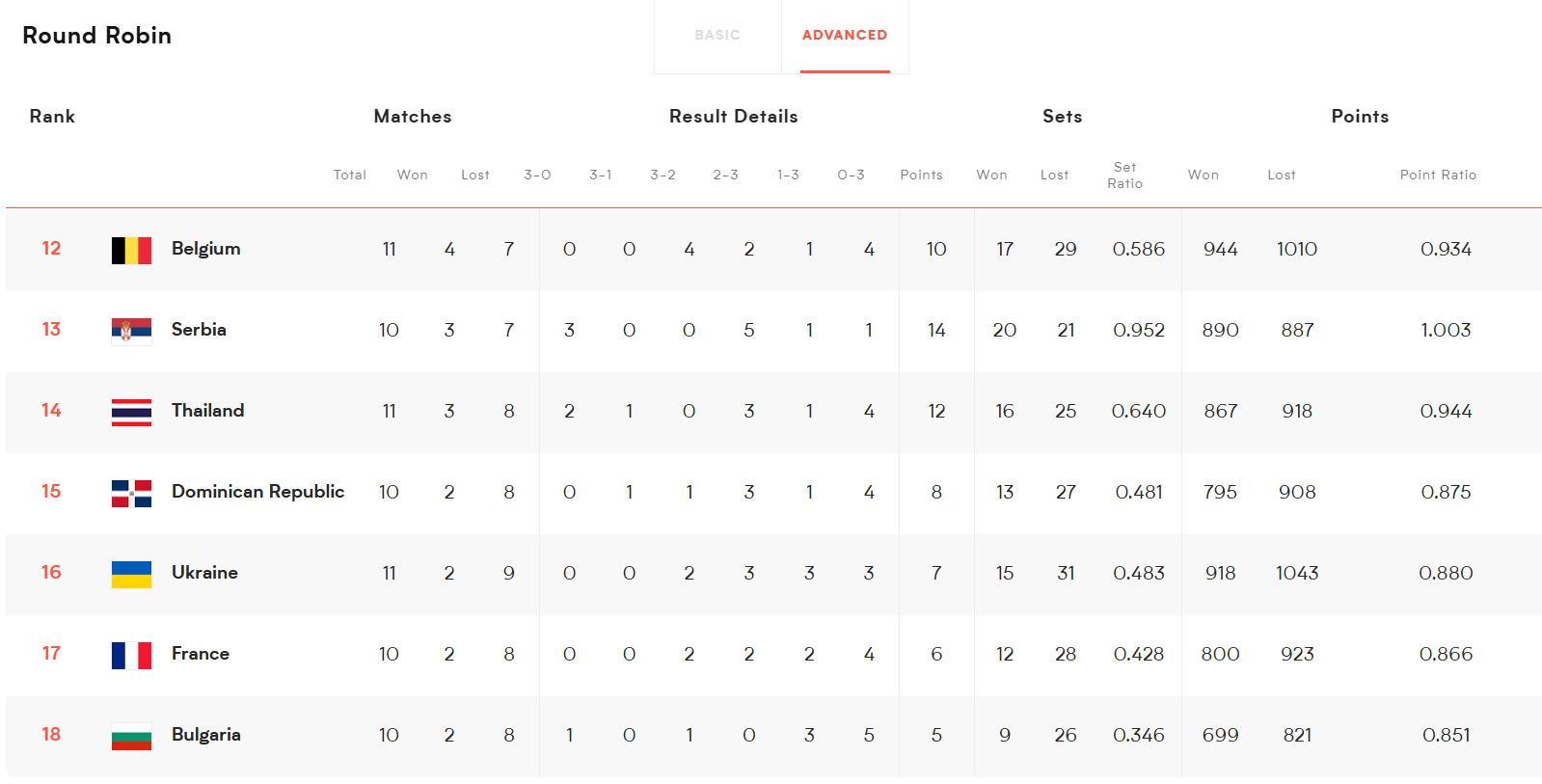Click the Thailand flag icon
1542x784 pixels.
pyautogui.click(x=131, y=413)
